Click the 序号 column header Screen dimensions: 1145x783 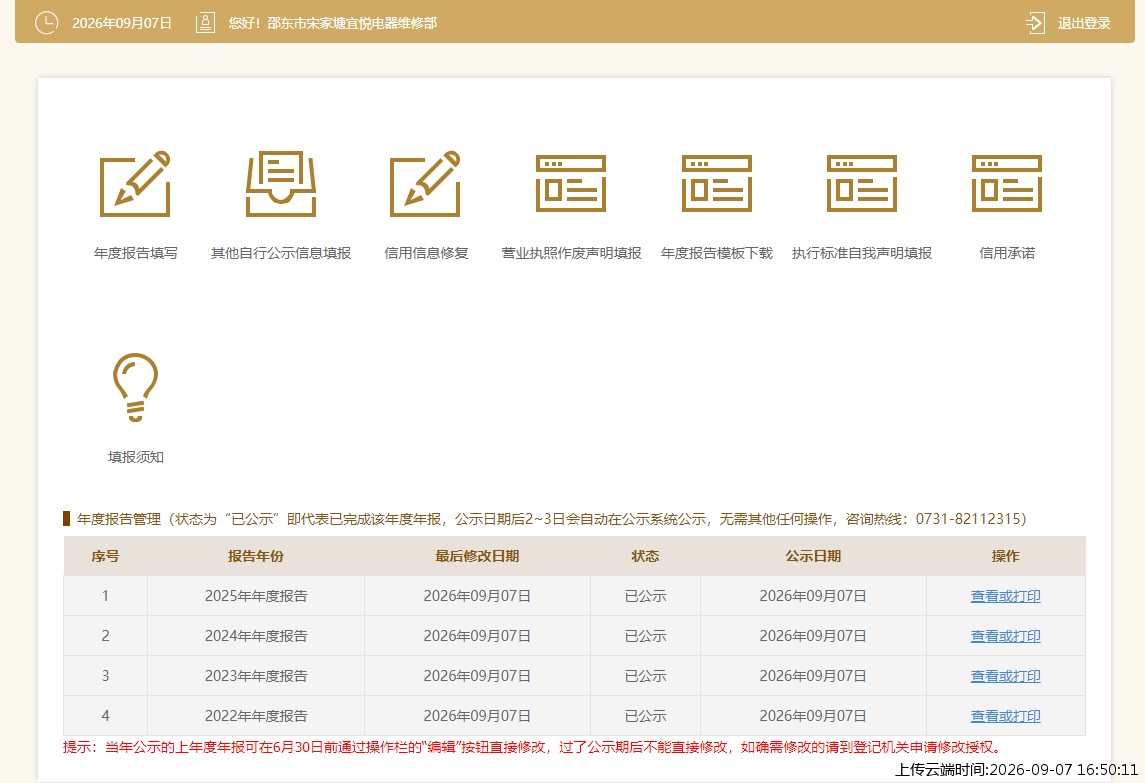coord(105,556)
